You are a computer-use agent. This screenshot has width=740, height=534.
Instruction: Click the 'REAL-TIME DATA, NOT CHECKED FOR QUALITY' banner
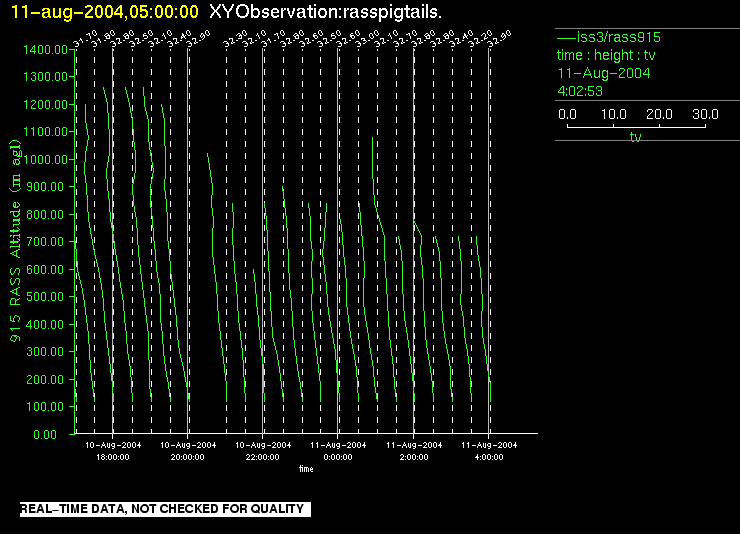click(x=162, y=509)
